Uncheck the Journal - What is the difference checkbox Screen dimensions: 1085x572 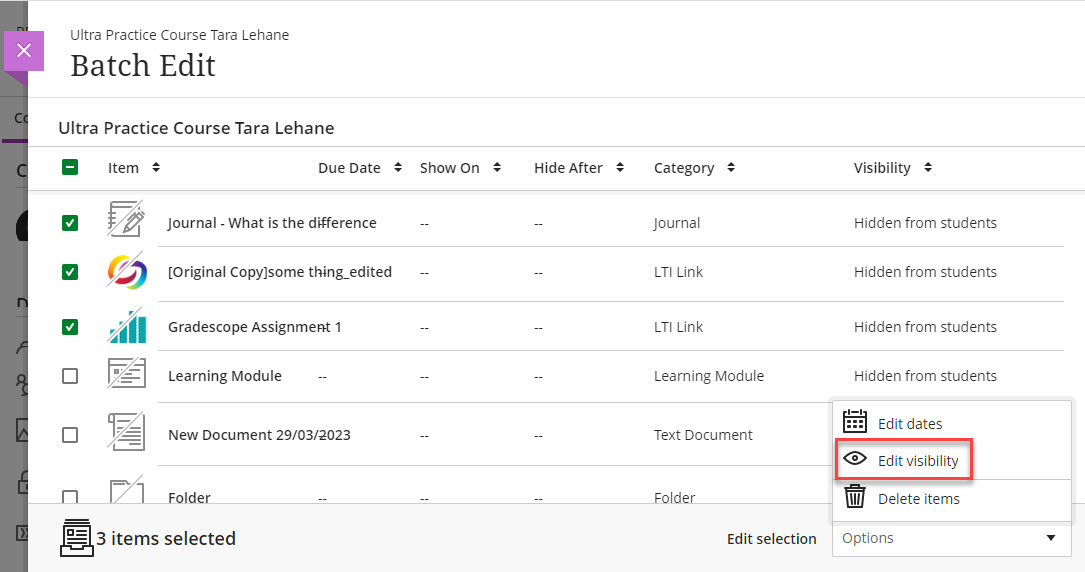click(x=70, y=223)
